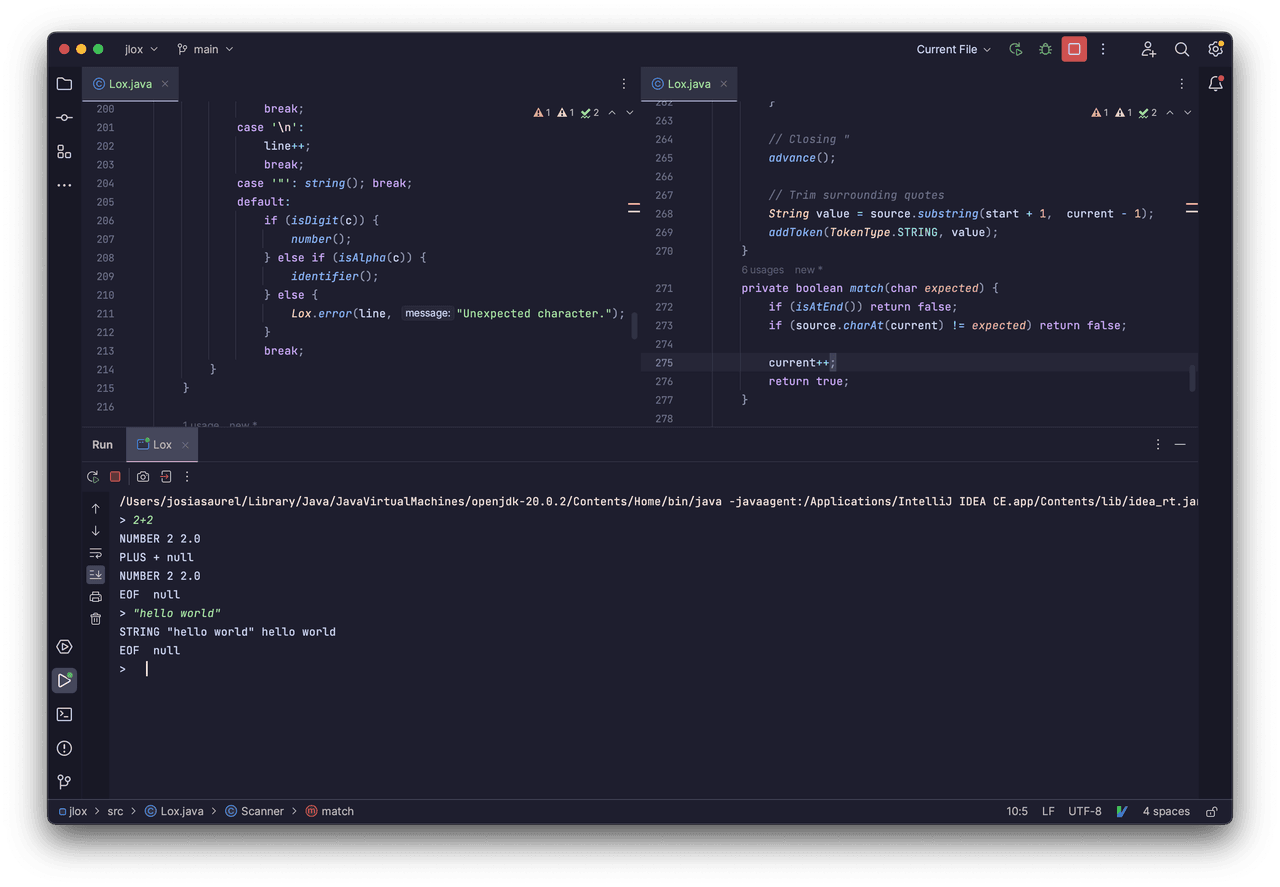Click the right editor's vertical scrollbar thumb
This screenshot has height=887, width=1280.
pyautogui.click(x=1191, y=379)
